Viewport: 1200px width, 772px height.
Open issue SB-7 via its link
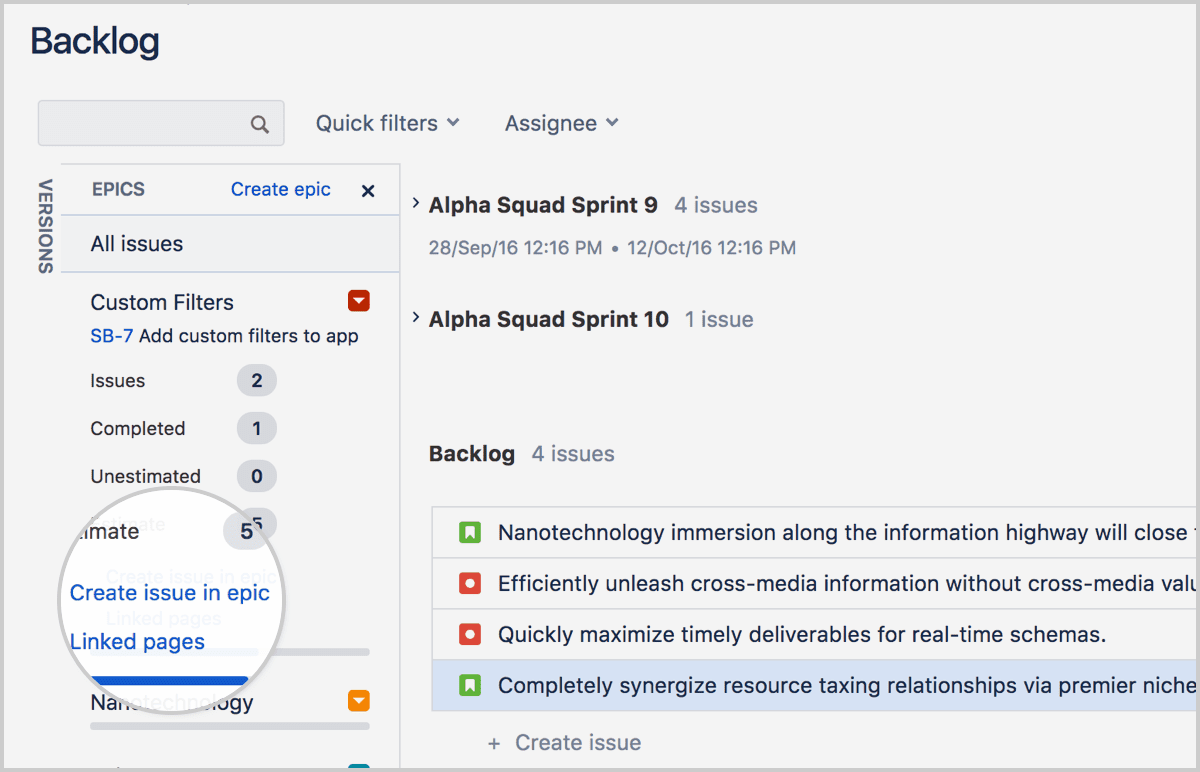[x=110, y=336]
